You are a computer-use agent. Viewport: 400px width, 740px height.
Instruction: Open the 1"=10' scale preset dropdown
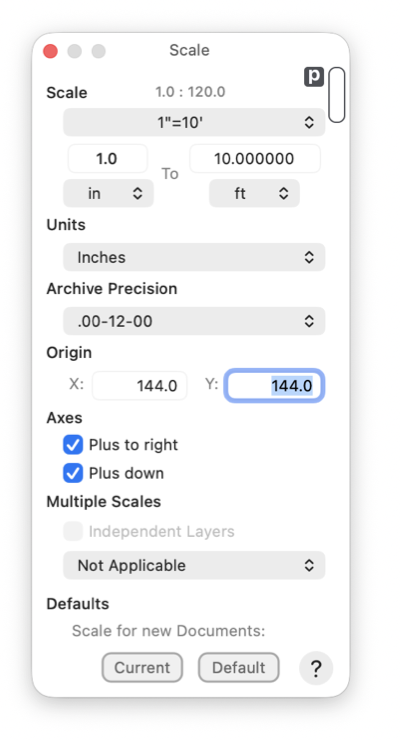coord(194,122)
